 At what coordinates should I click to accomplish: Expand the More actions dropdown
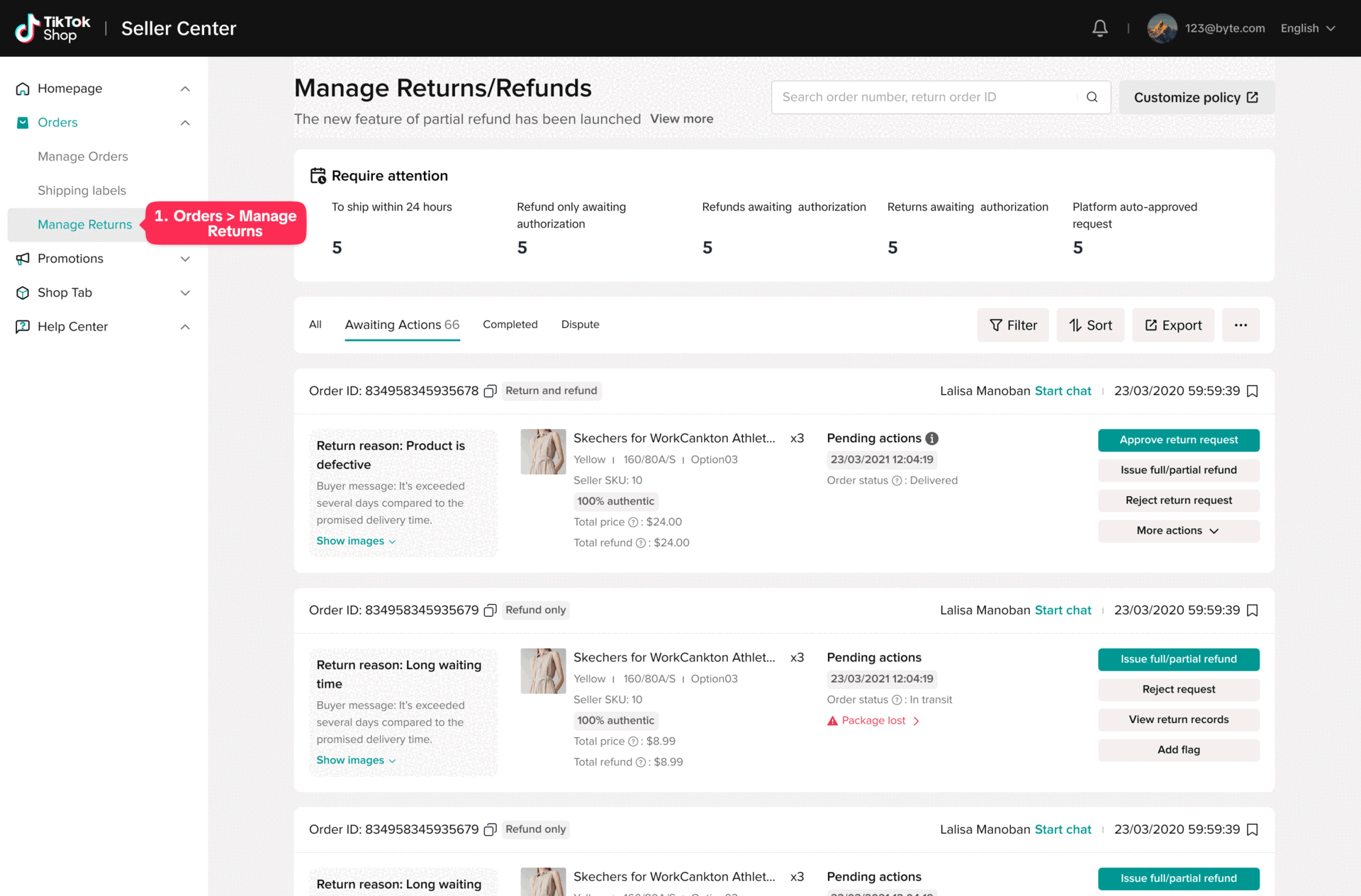(x=1178, y=531)
